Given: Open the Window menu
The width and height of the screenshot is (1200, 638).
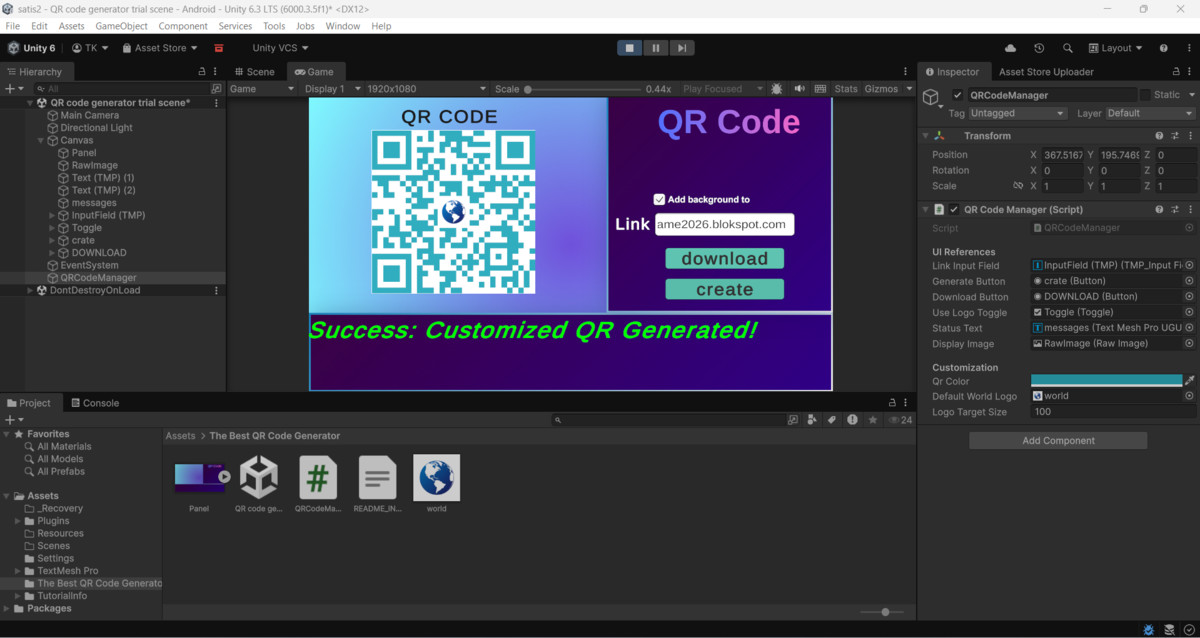Looking at the screenshot, I should [342, 26].
